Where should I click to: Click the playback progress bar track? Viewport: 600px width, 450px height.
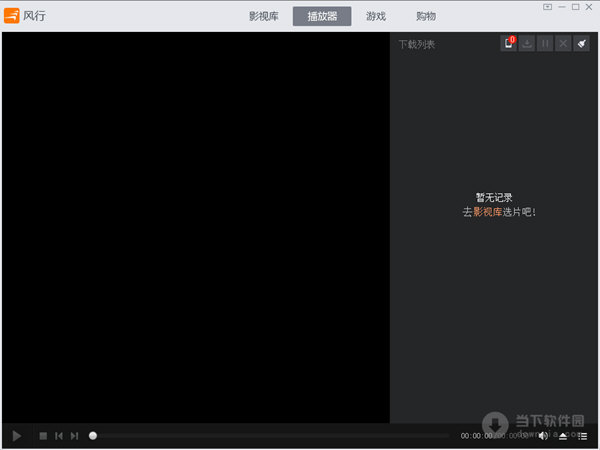273,436
